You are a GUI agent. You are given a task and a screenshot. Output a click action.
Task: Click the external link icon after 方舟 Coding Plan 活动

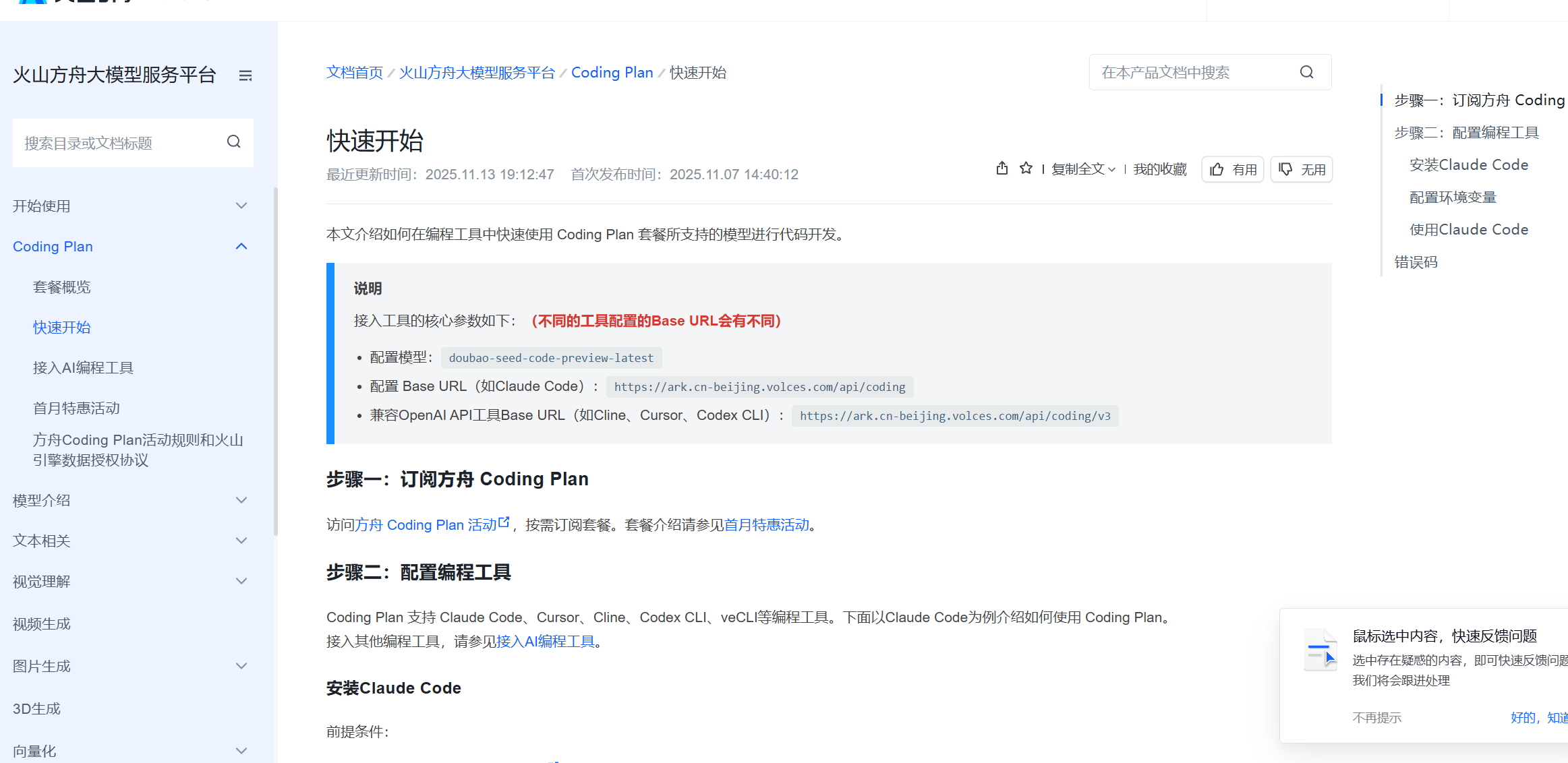504,522
